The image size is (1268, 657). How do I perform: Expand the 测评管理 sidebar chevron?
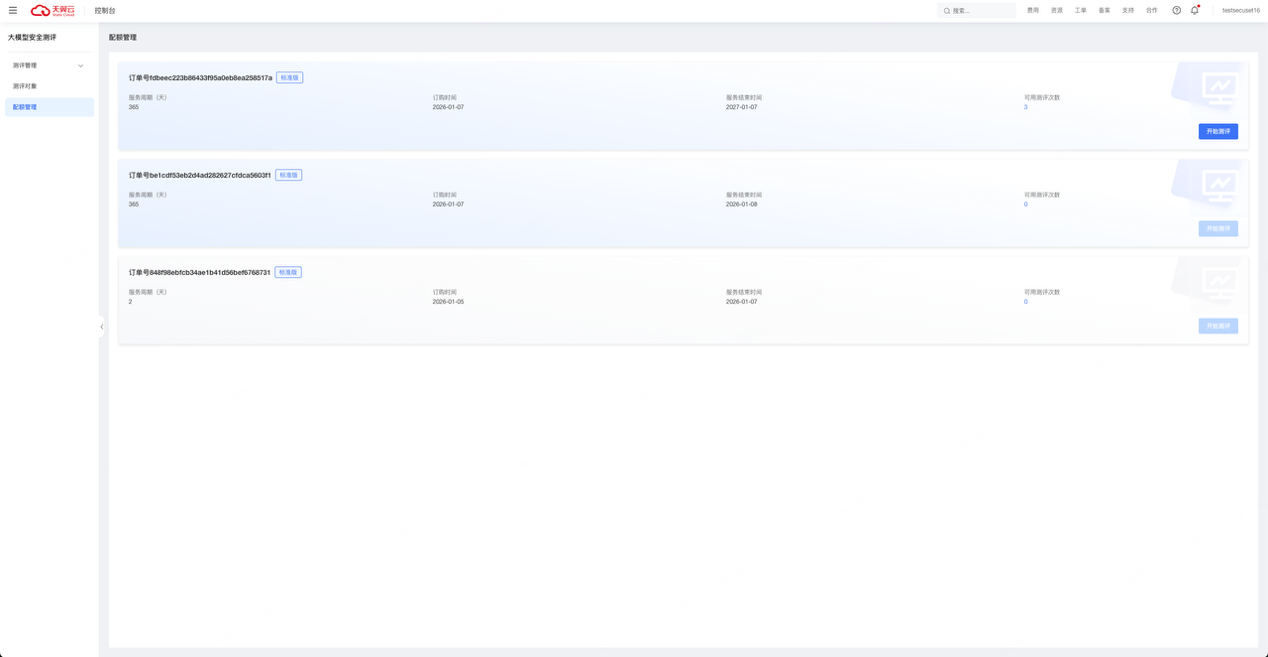(81, 66)
